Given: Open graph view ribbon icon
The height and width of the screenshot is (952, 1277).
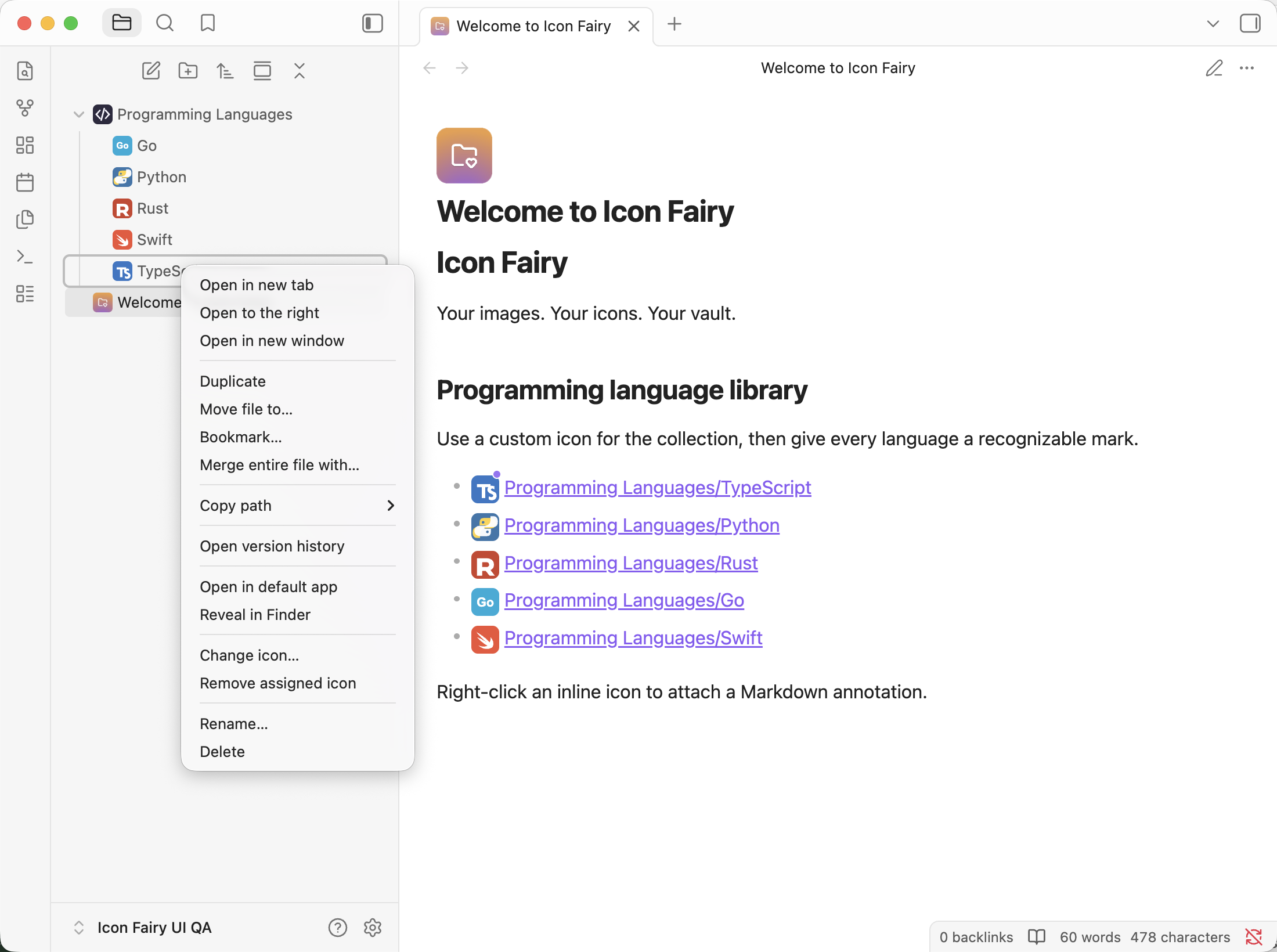Looking at the screenshot, I should pos(25,108).
